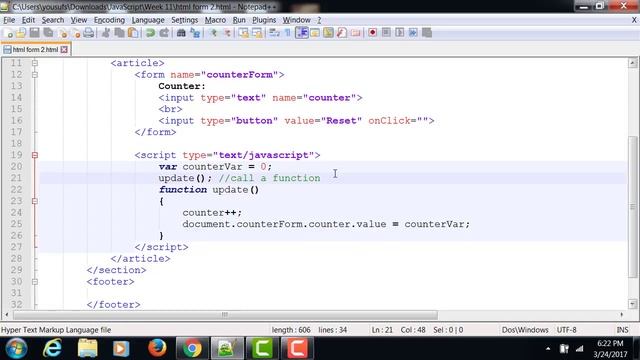This screenshot has width=640, height=360.
Task: Click the Zoom In toolbar icon
Action: 213,33
